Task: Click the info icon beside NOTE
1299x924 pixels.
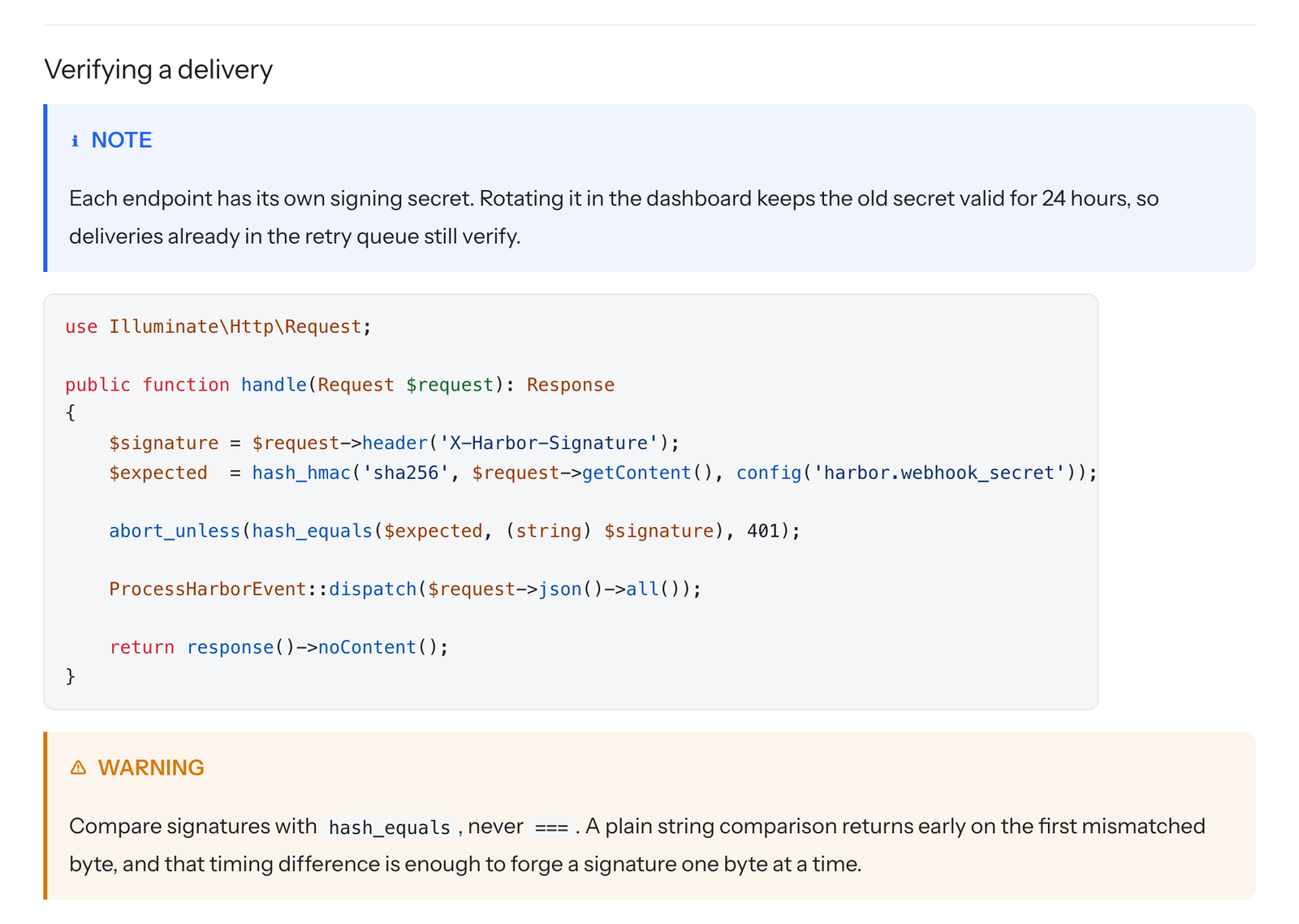Action: [75, 140]
